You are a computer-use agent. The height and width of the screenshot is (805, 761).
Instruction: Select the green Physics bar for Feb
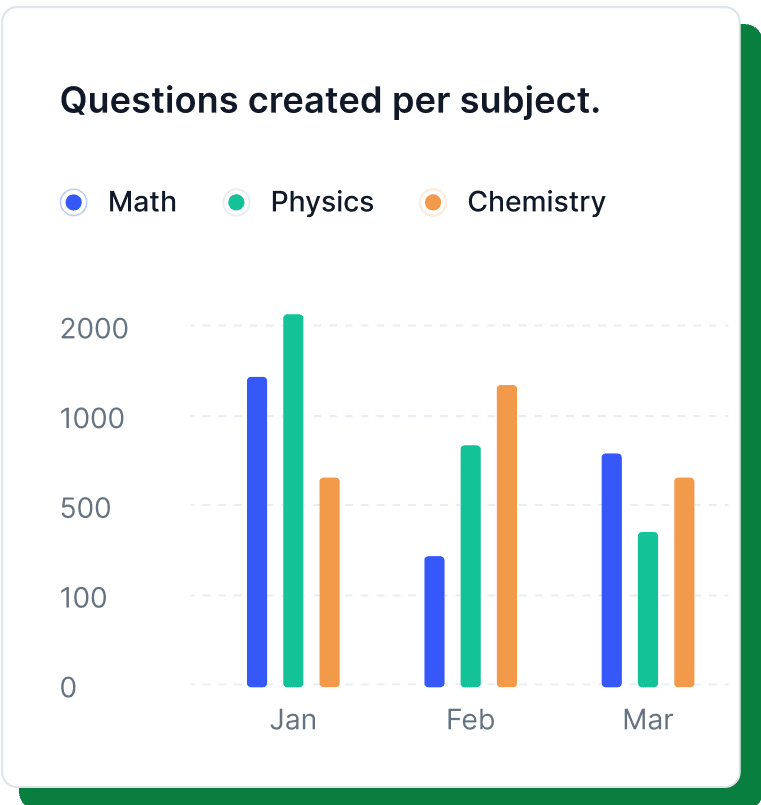click(x=470, y=566)
